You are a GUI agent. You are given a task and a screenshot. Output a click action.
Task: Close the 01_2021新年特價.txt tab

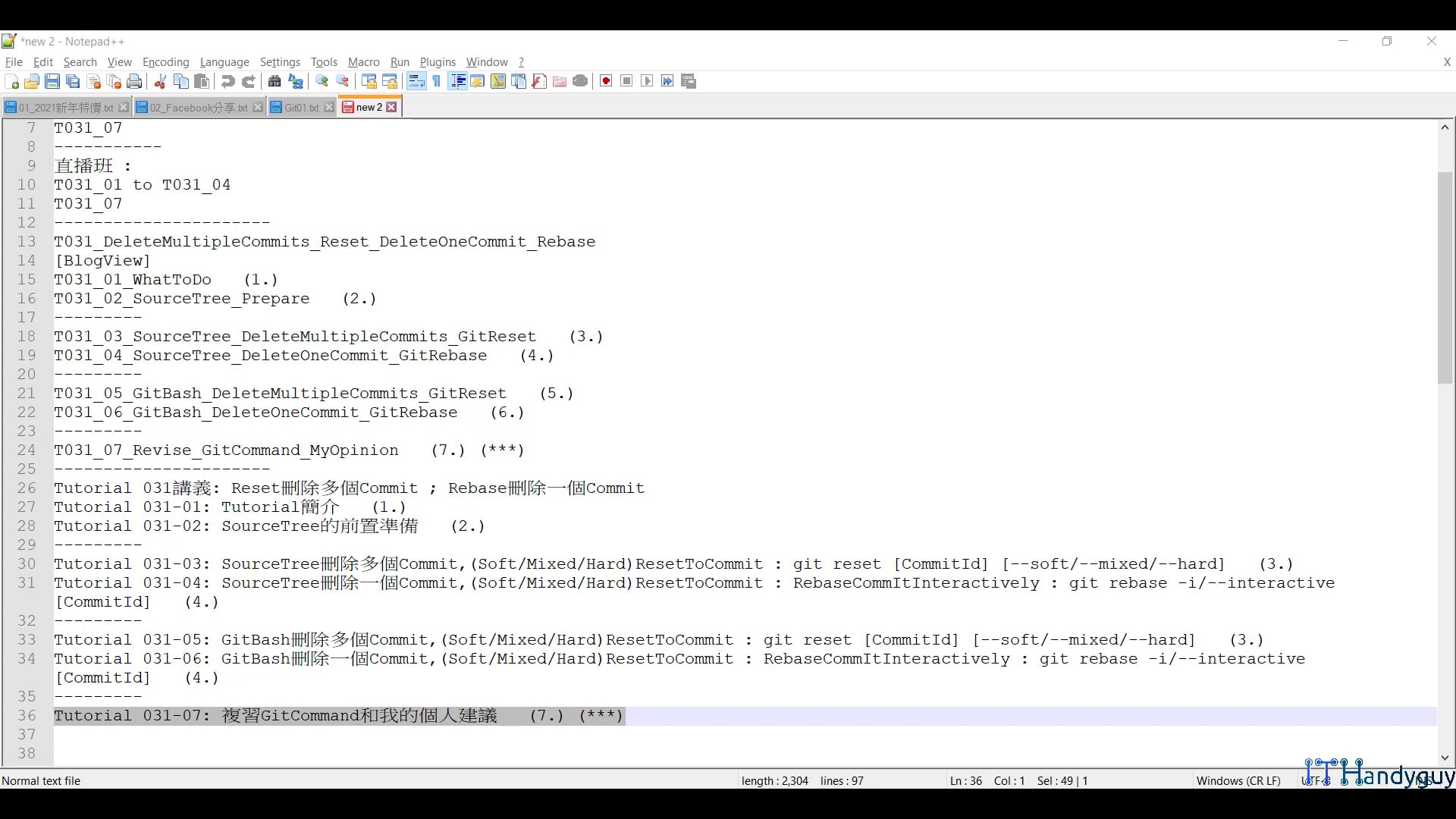click(124, 107)
